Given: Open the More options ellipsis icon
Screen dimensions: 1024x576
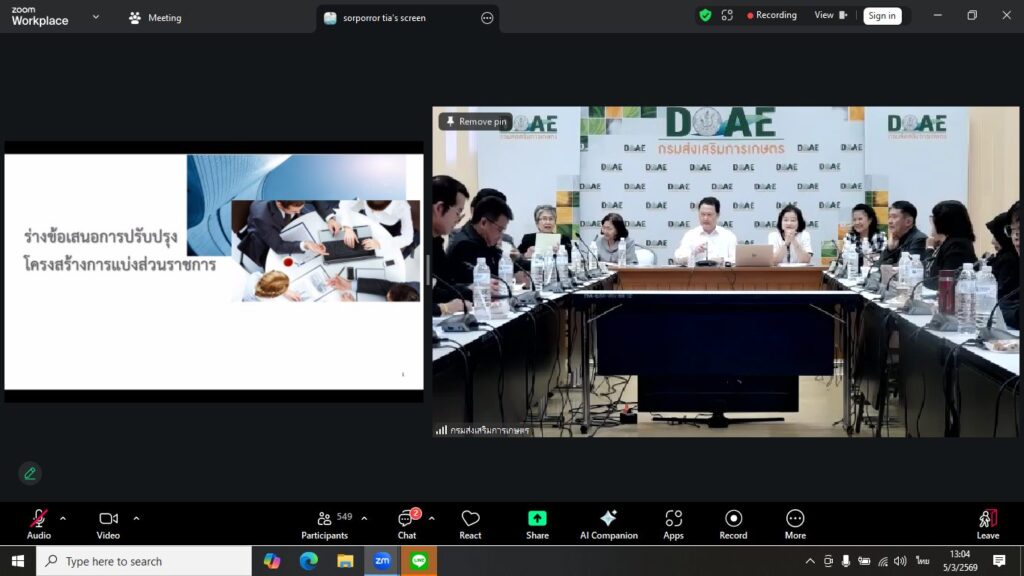Looking at the screenshot, I should [795, 523].
